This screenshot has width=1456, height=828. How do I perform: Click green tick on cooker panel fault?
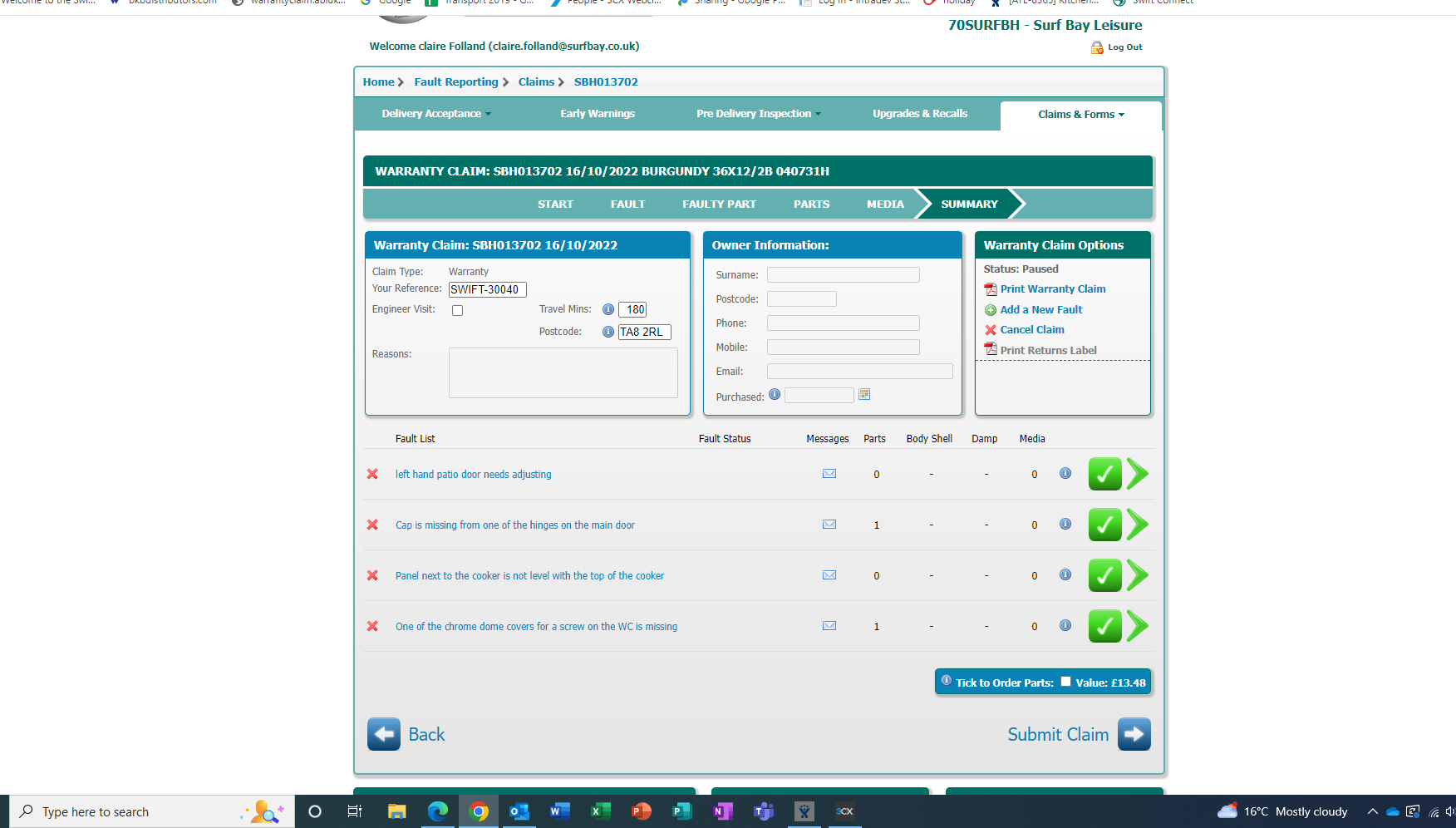[x=1105, y=575]
